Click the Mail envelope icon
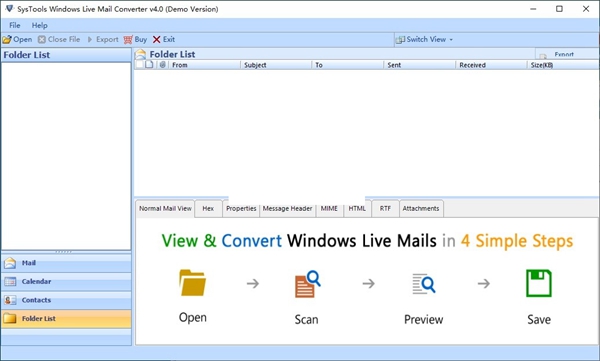 pyautogui.click(x=10, y=263)
